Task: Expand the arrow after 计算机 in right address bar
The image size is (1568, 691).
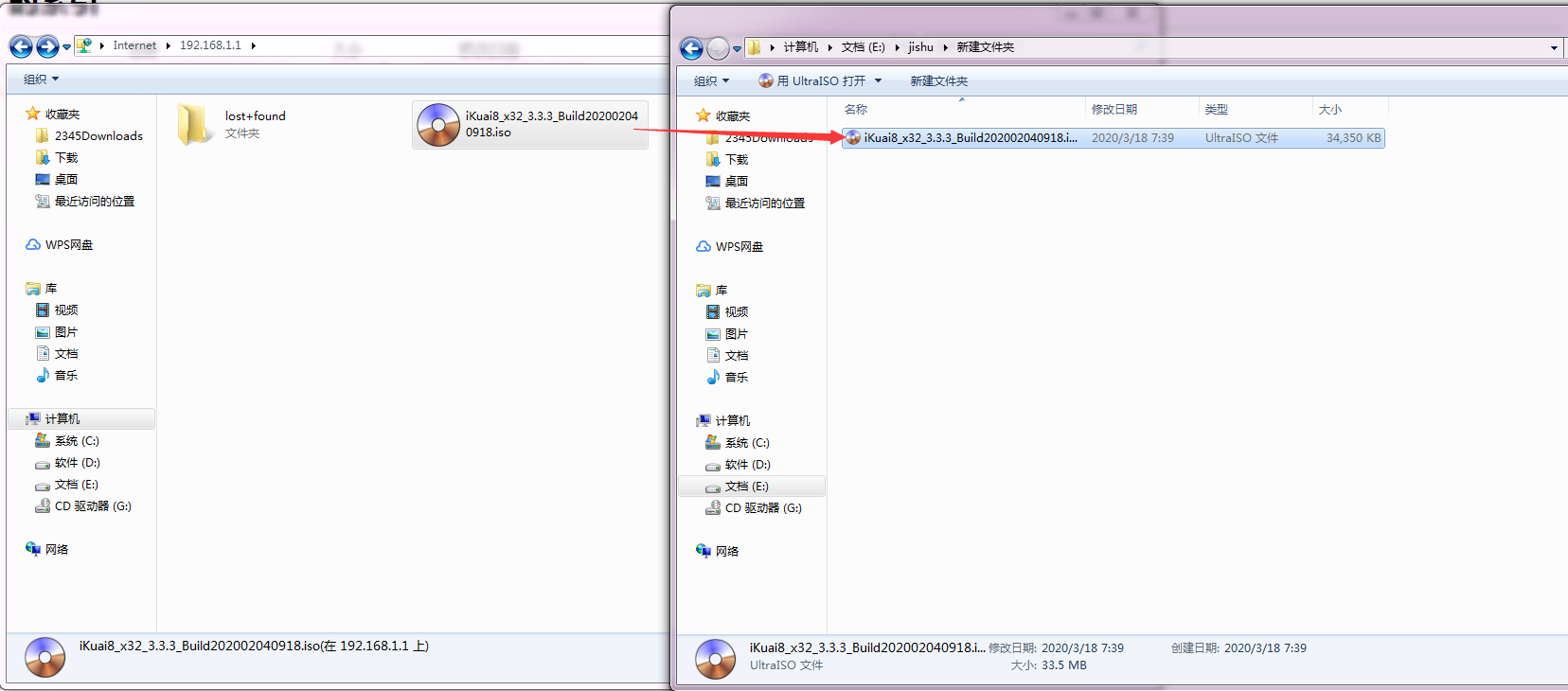Action: click(x=829, y=47)
